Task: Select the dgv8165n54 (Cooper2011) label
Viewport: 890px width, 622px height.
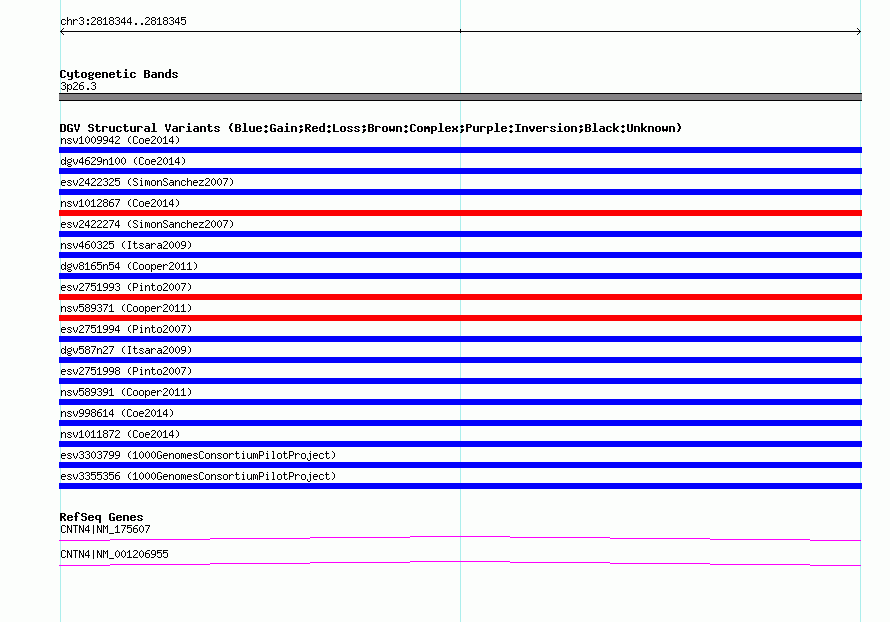Action: [x=129, y=266]
